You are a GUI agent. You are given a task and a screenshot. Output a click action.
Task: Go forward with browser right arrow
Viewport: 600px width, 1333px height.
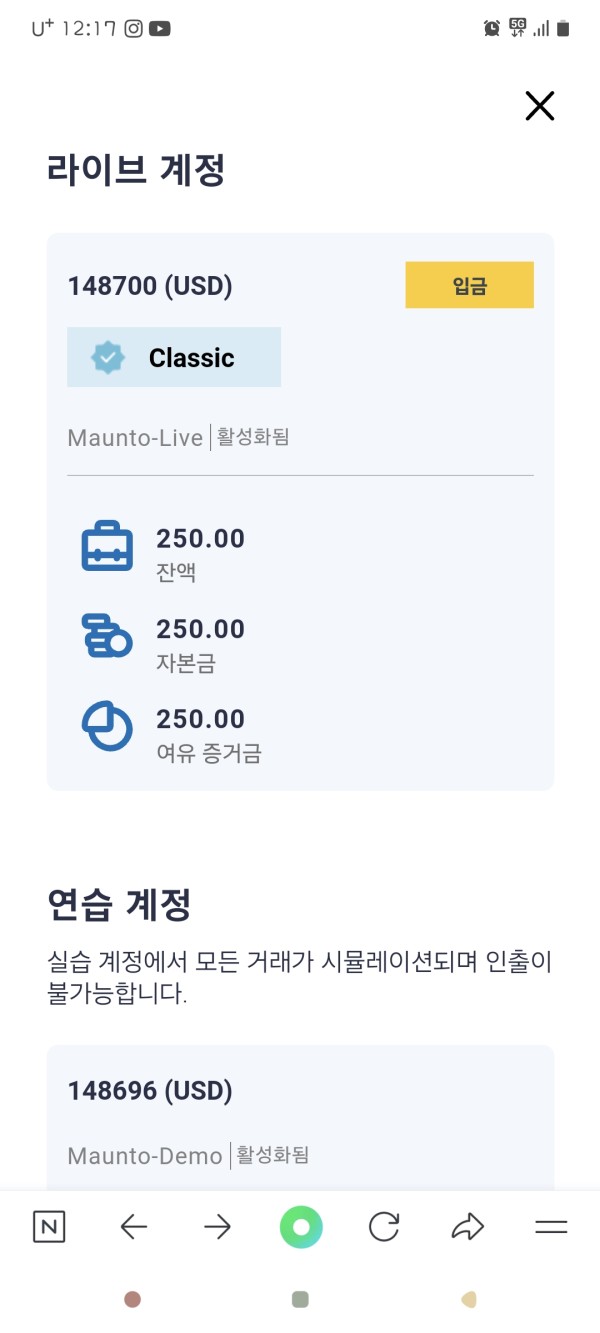click(x=217, y=1227)
